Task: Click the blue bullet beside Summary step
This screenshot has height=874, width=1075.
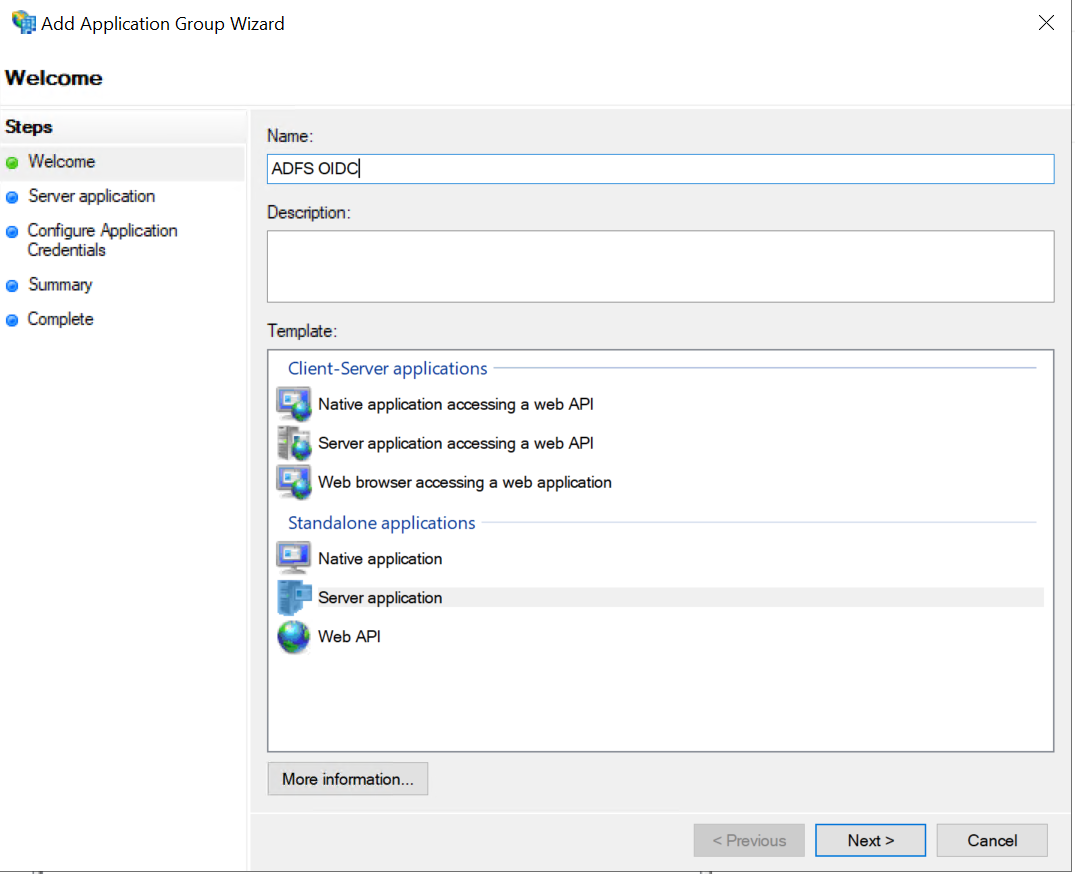Action: tap(12, 286)
